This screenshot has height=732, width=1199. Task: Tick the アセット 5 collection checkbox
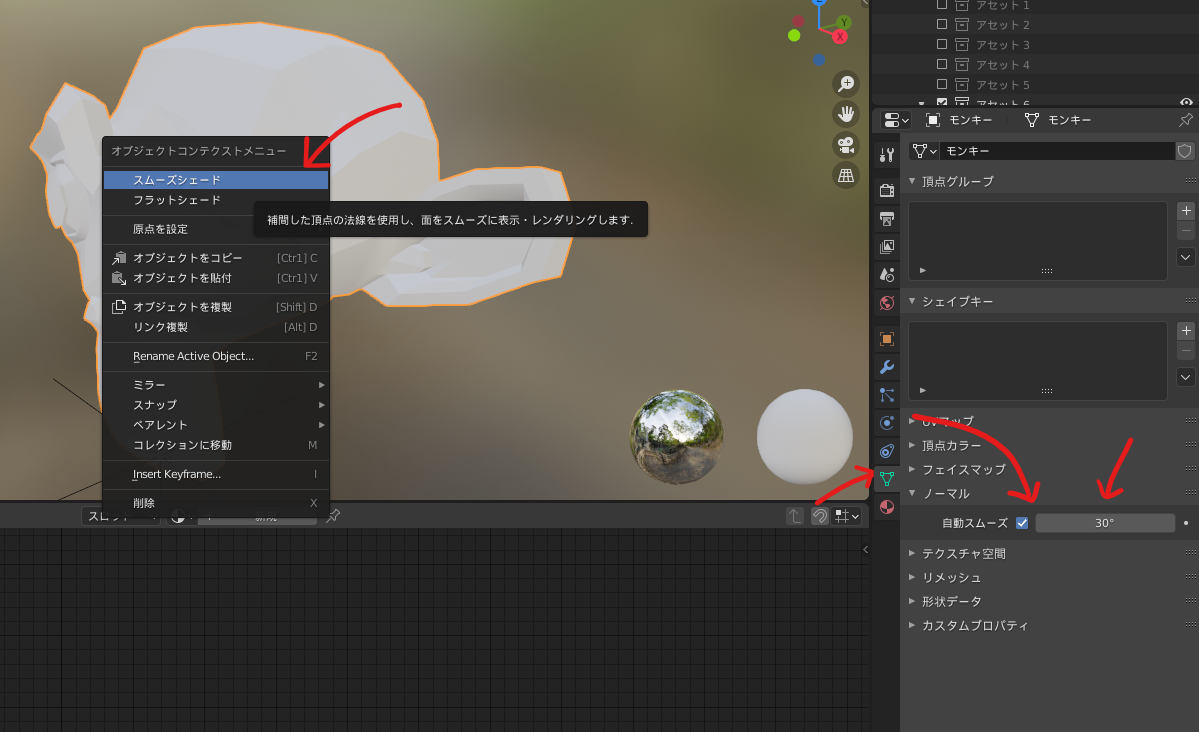[x=942, y=84]
